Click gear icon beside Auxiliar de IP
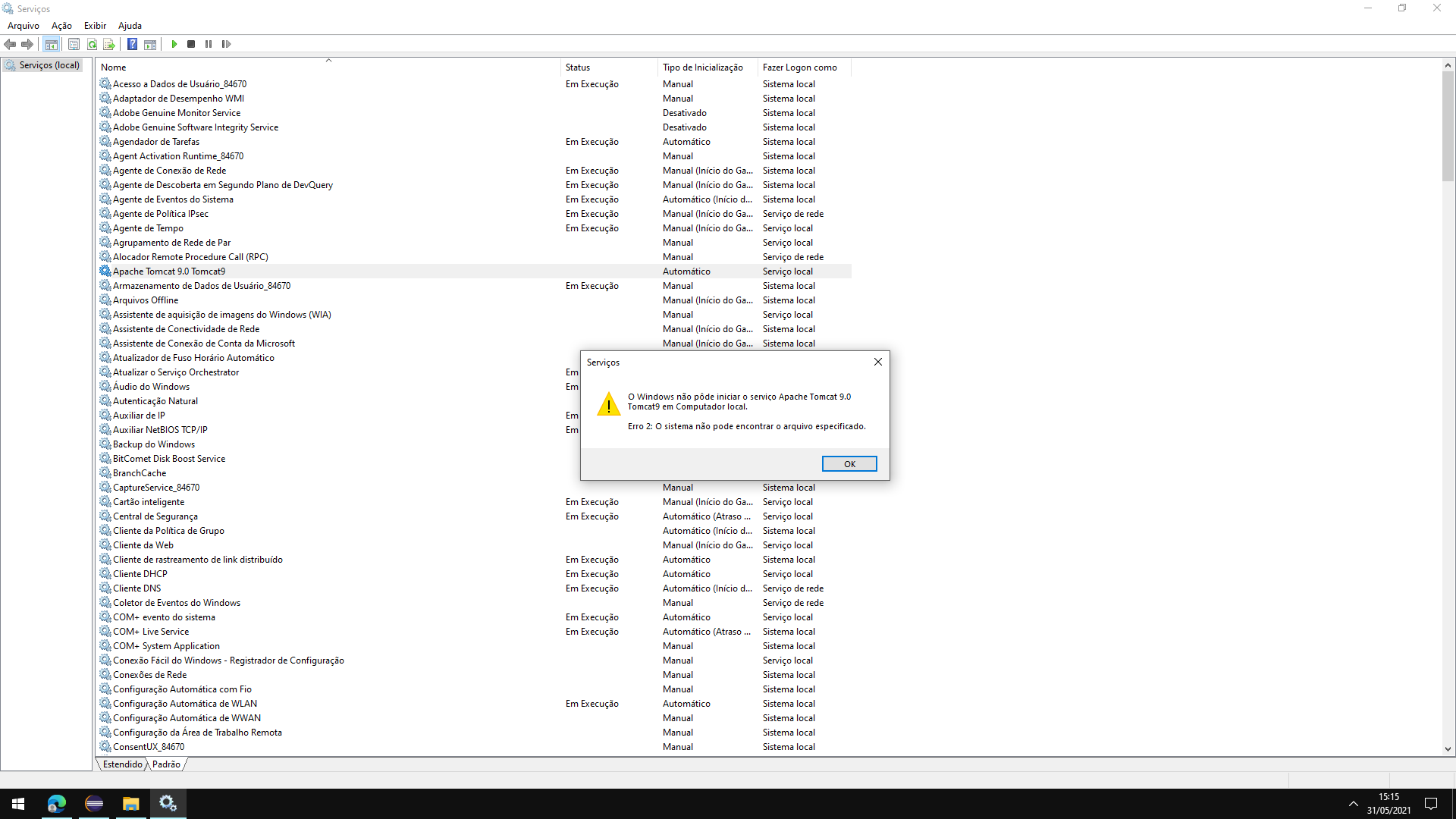This screenshot has height=819, width=1456. [x=105, y=416]
